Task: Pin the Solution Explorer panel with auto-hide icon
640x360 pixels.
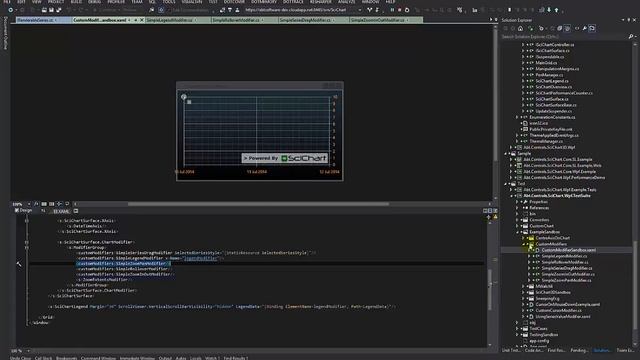Action: (x=629, y=20)
